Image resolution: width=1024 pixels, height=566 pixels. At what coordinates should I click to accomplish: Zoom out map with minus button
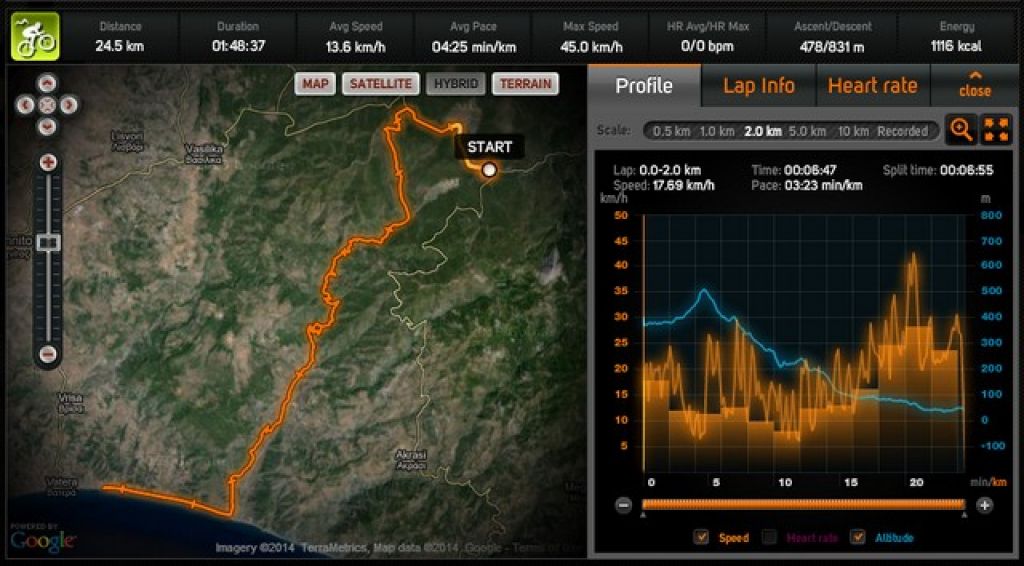48,354
